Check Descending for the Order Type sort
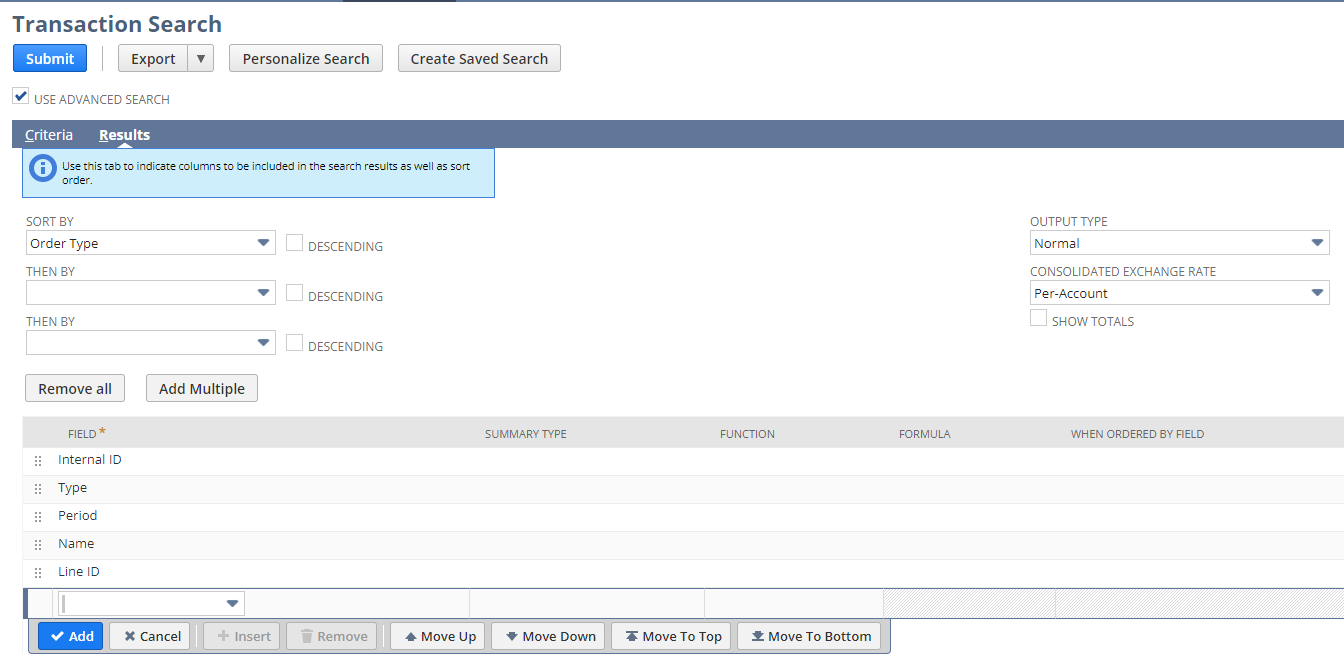 [294, 242]
